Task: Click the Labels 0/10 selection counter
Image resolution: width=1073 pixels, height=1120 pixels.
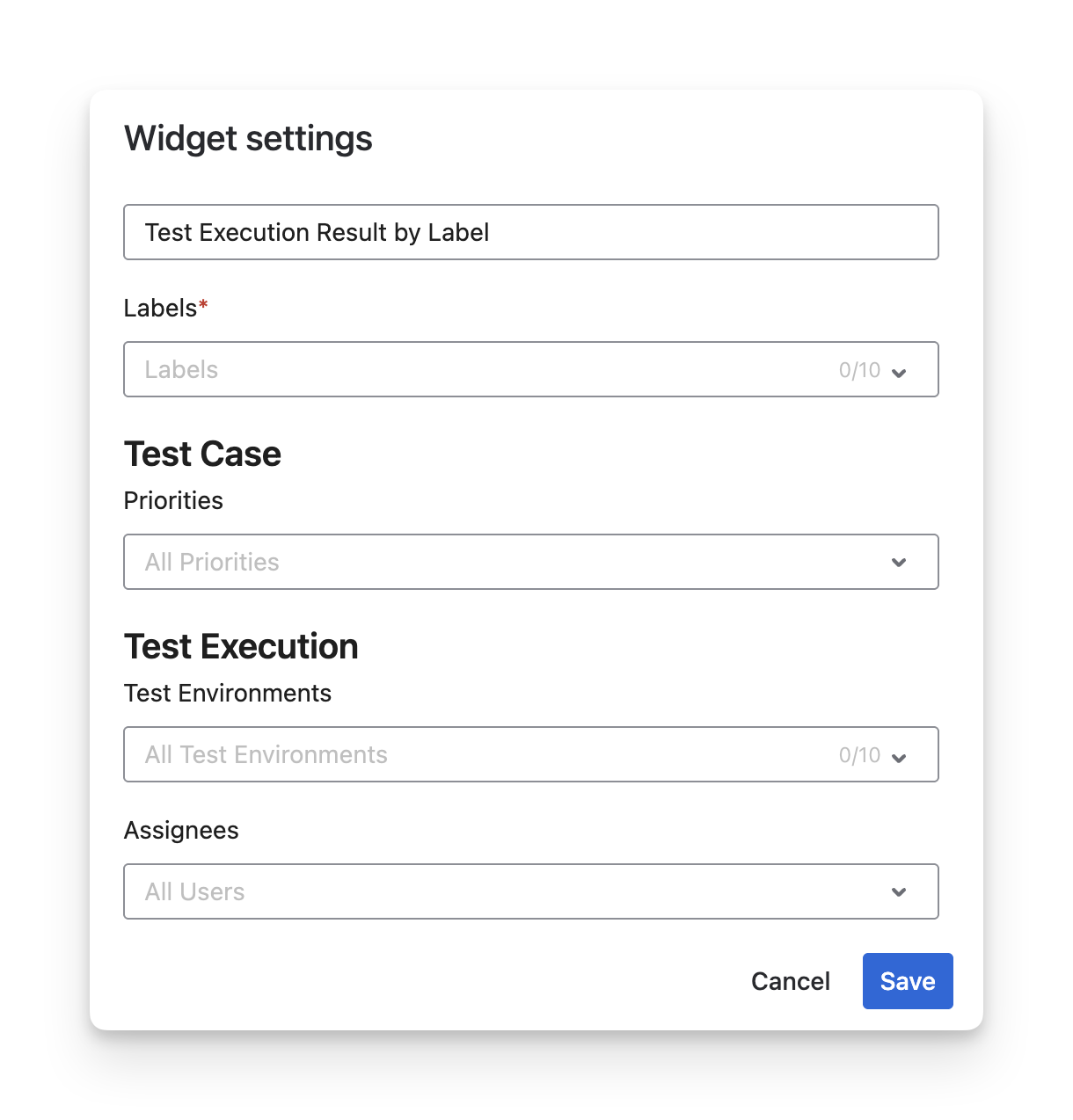Action: pyautogui.click(x=859, y=370)
